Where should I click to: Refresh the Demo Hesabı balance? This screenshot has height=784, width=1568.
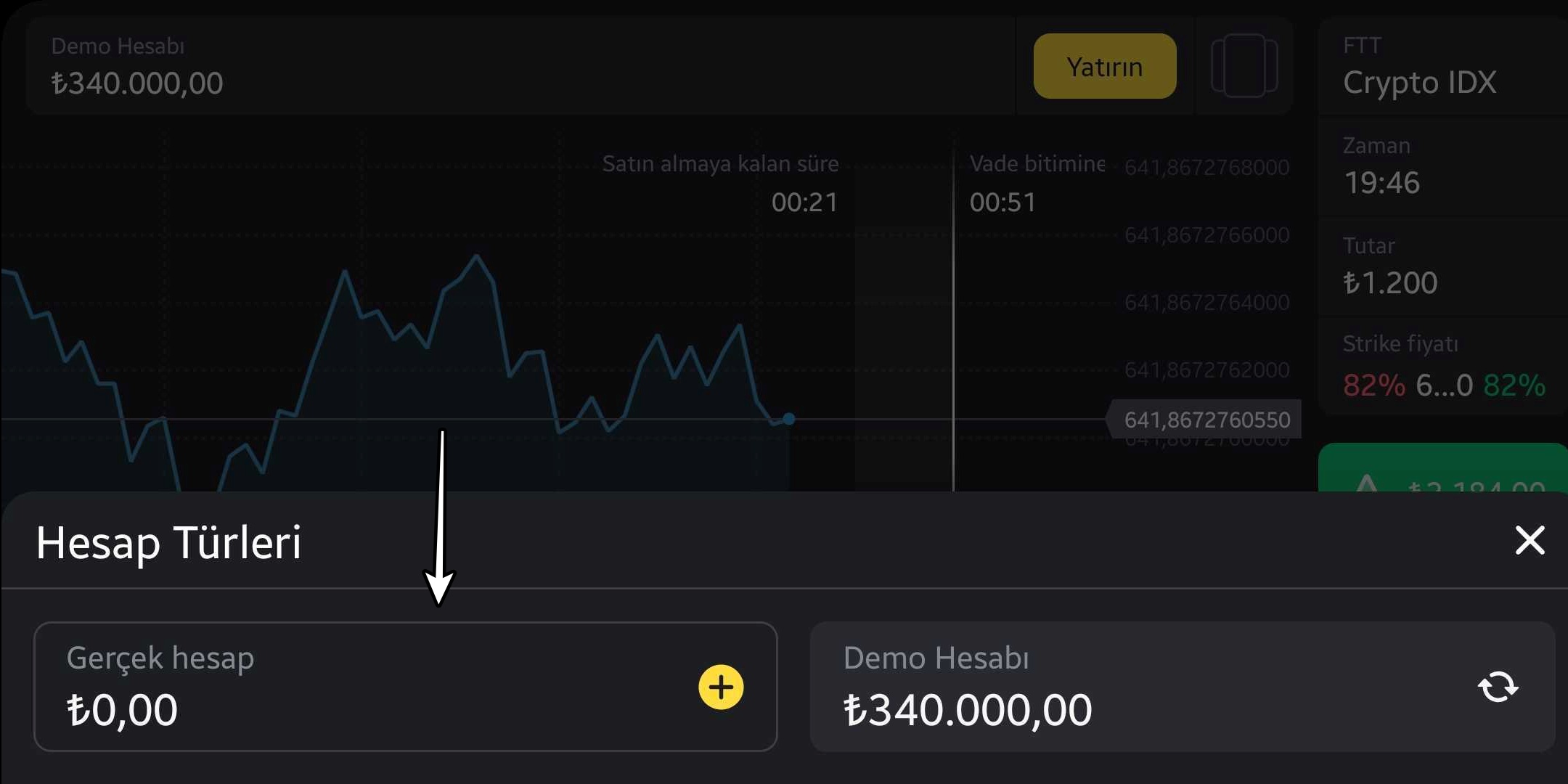coord(1498,687)
